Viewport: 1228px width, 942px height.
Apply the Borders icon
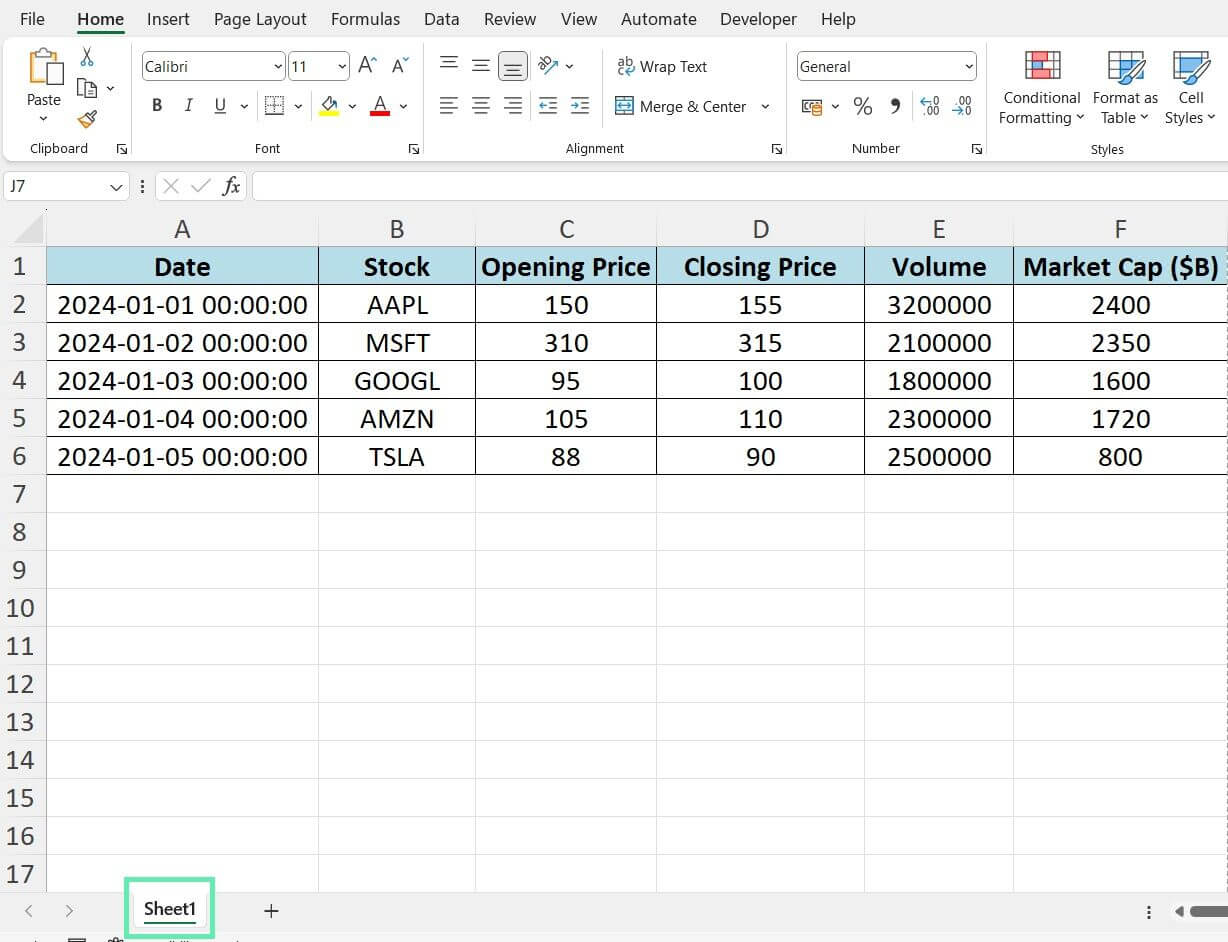pos(273,106)
